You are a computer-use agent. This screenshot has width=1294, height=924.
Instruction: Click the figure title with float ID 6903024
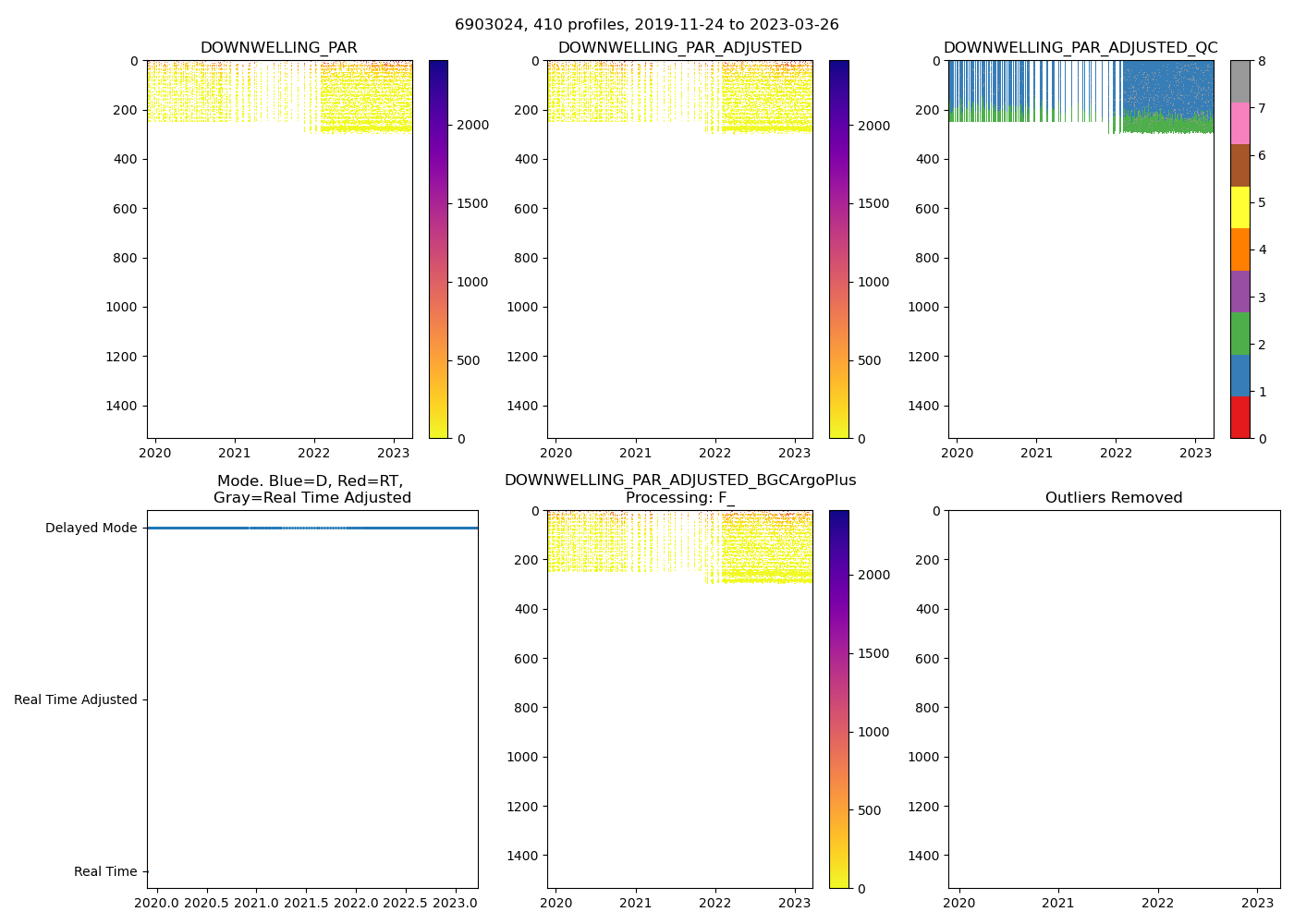pos(646,25)
